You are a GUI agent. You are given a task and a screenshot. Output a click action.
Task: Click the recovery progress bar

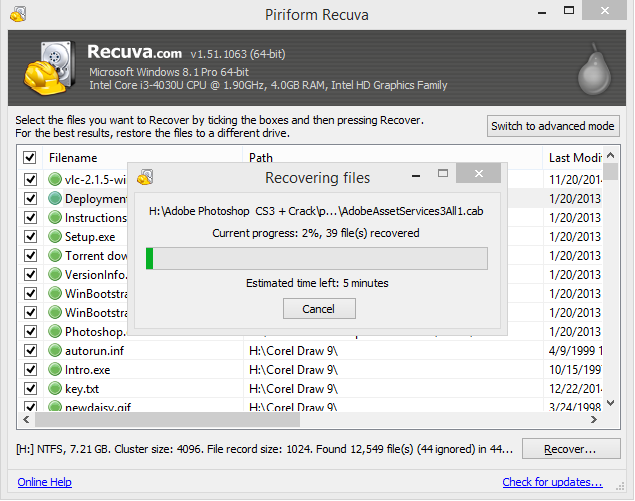pyautogui.click(x=317, y=258)
